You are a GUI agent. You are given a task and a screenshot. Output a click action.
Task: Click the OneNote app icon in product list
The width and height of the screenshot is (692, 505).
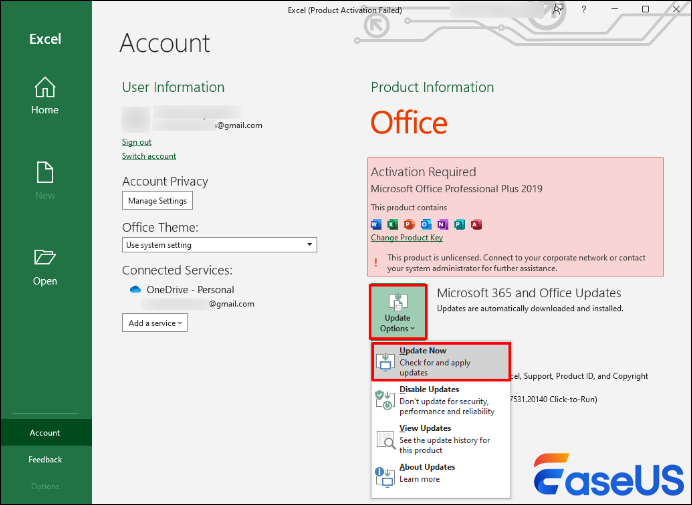tap(443, 225)
